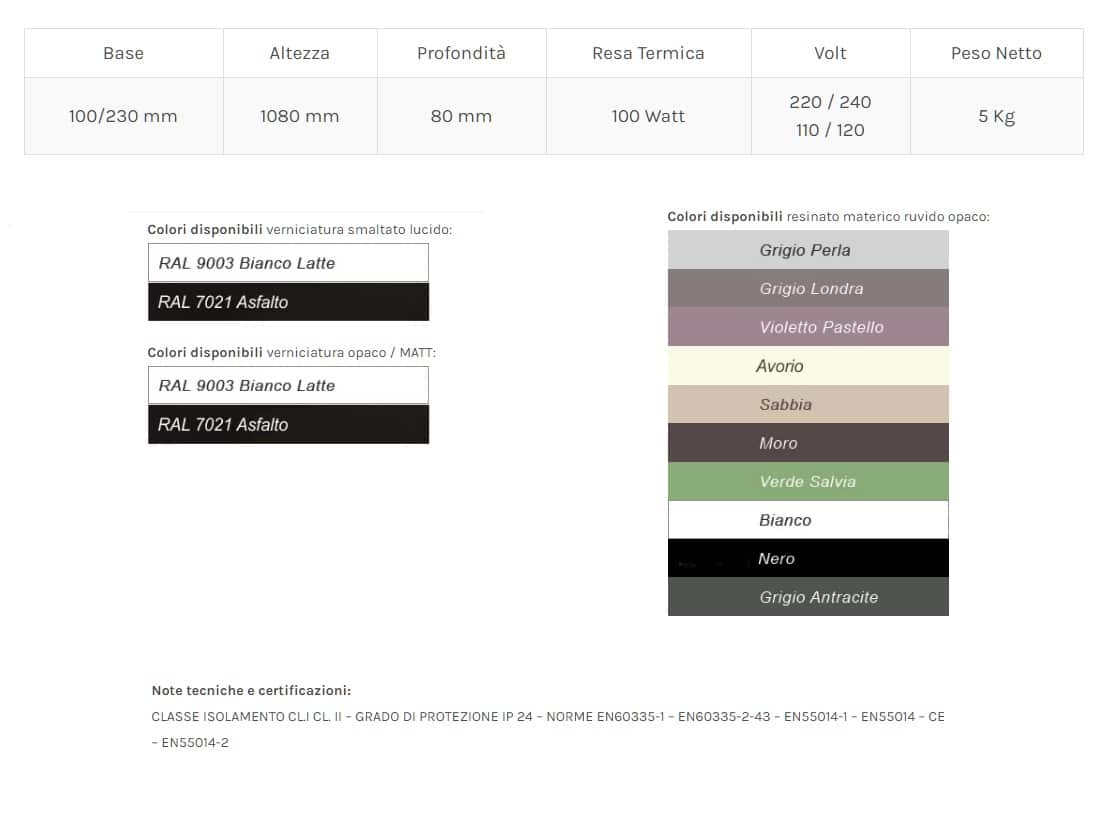Pick RAL 7021 Asfalto under opaco MATT
This screenshot has height=818, width=1118.
[288, 424]
